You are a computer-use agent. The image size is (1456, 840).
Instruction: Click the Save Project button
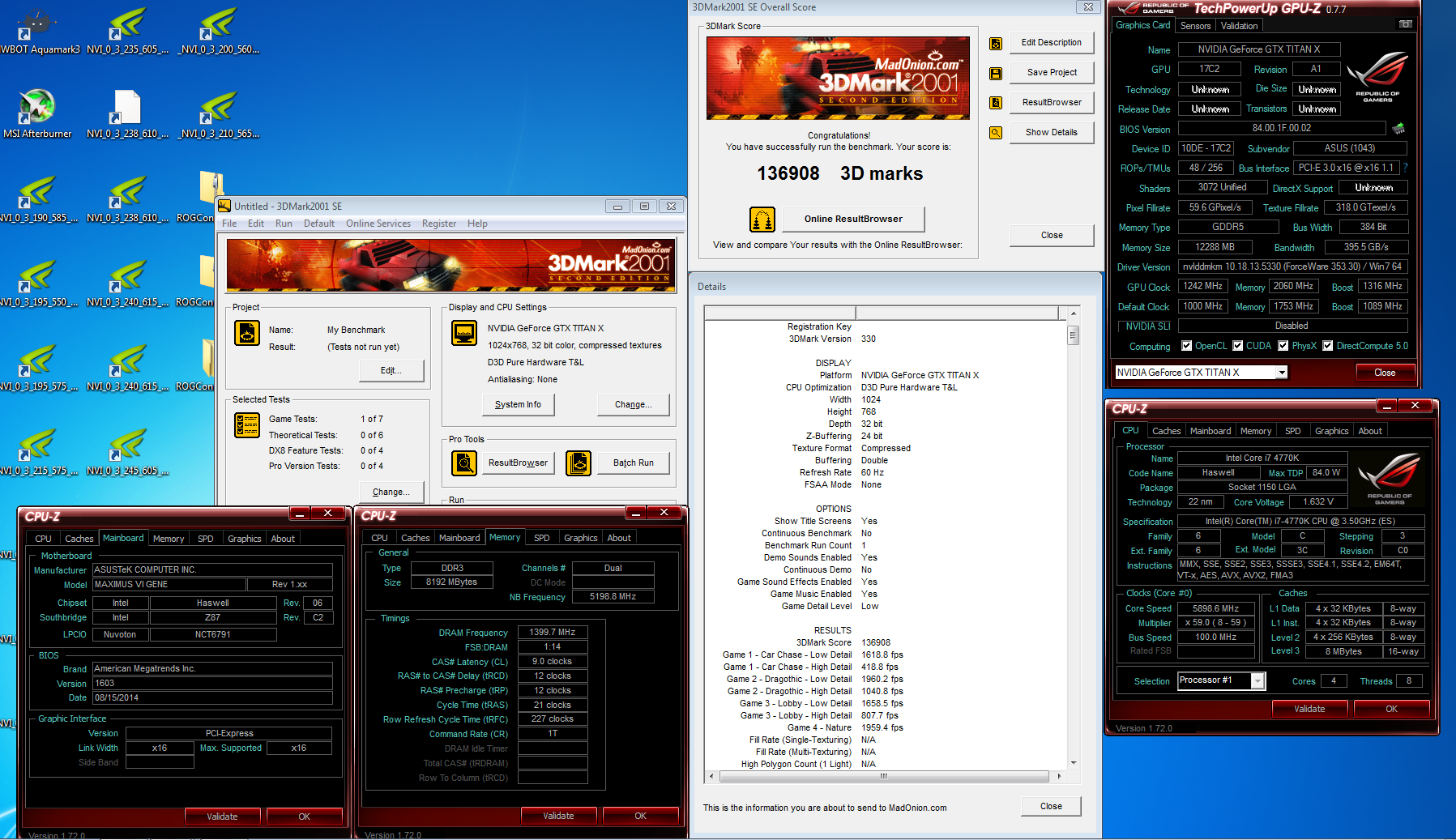point(1052,73)
